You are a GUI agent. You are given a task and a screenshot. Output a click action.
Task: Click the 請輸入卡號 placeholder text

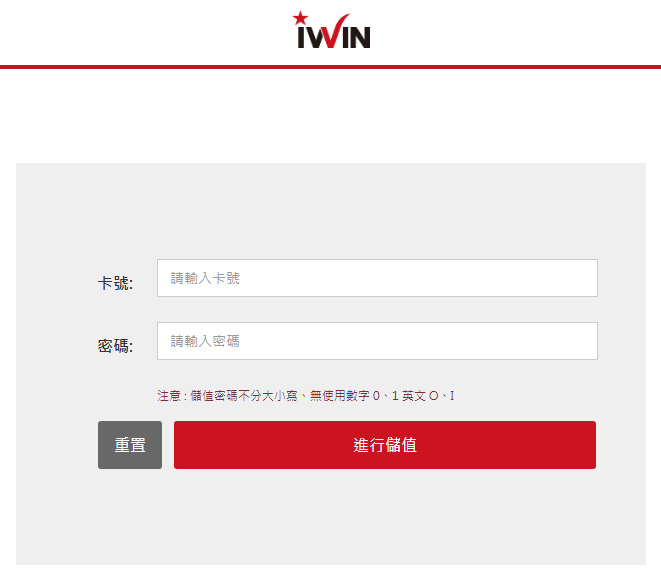(x=205, y=278)
